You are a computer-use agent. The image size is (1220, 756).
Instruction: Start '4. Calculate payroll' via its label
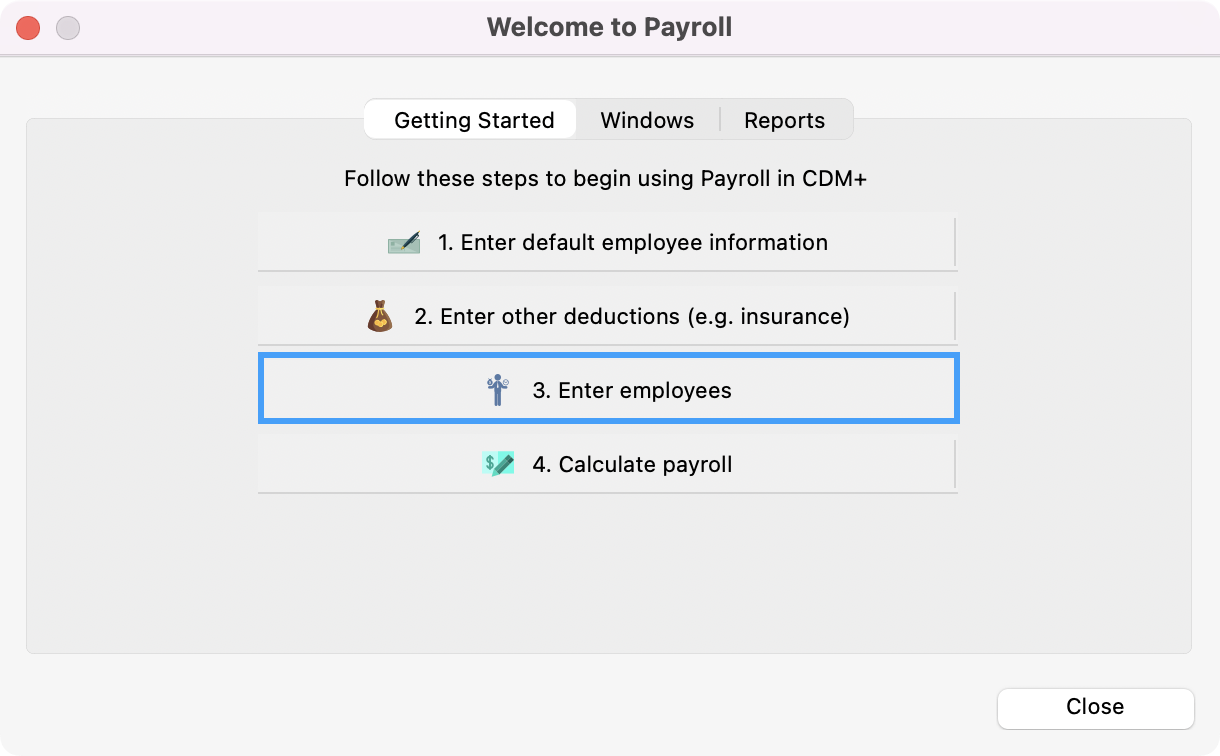pyautogui.click(x=632, y=464)
